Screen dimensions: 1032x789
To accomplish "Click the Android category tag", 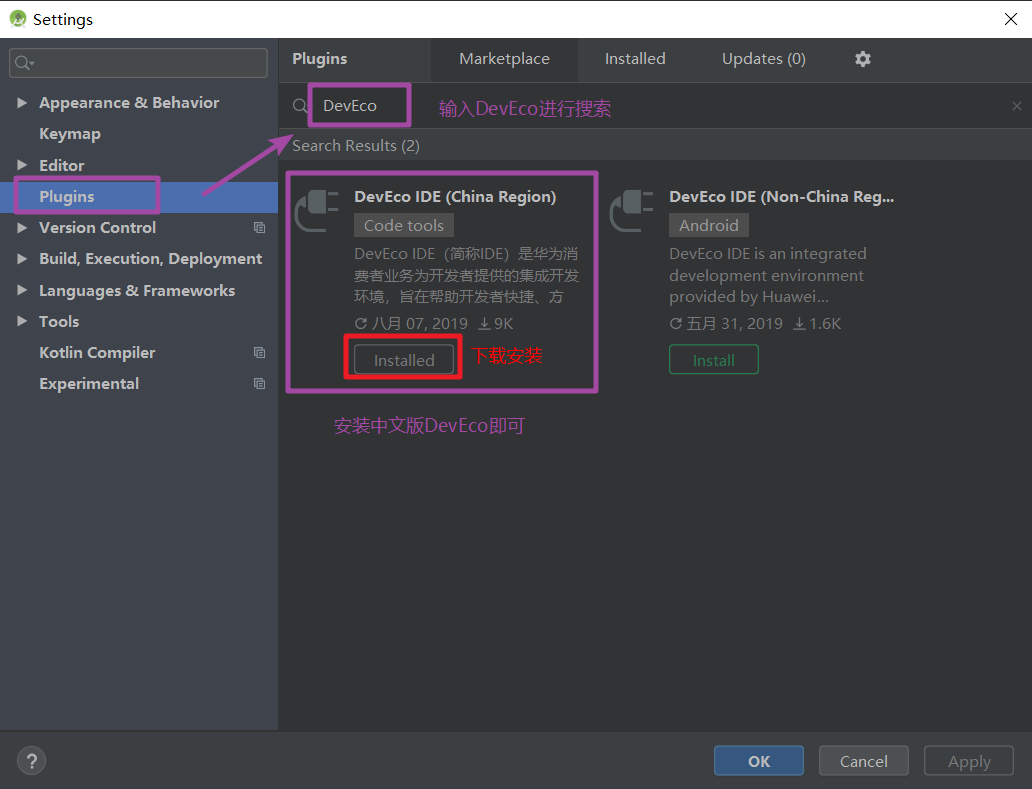I will pos(708,225).
